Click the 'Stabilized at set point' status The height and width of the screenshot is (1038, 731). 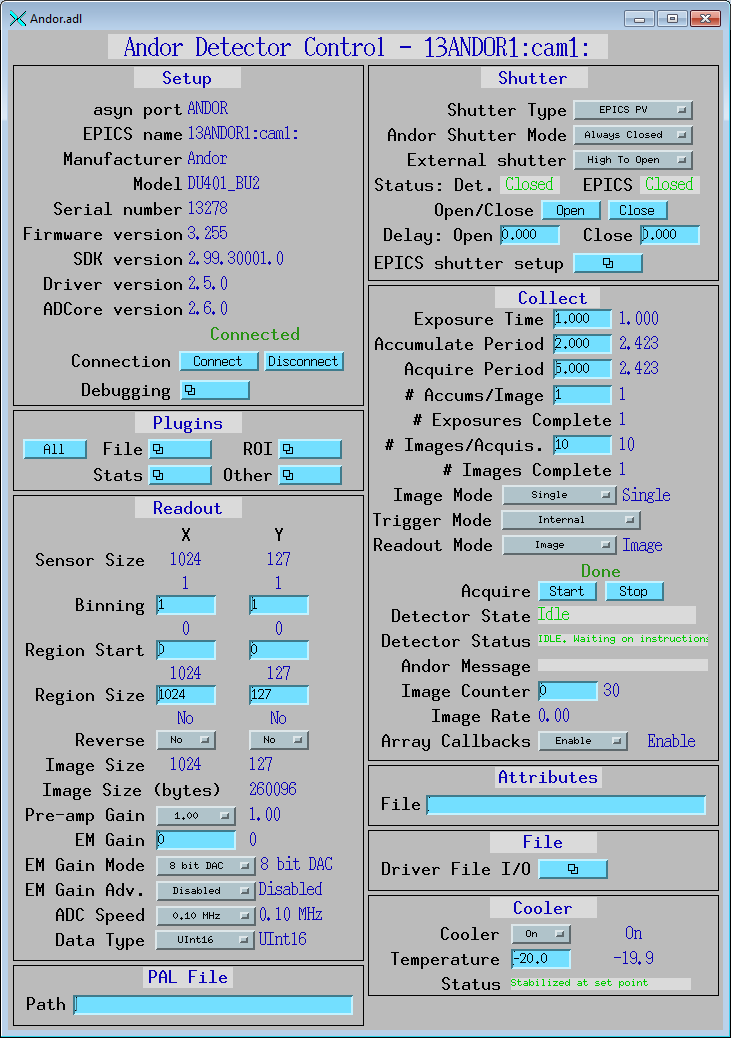pos(579,983)
